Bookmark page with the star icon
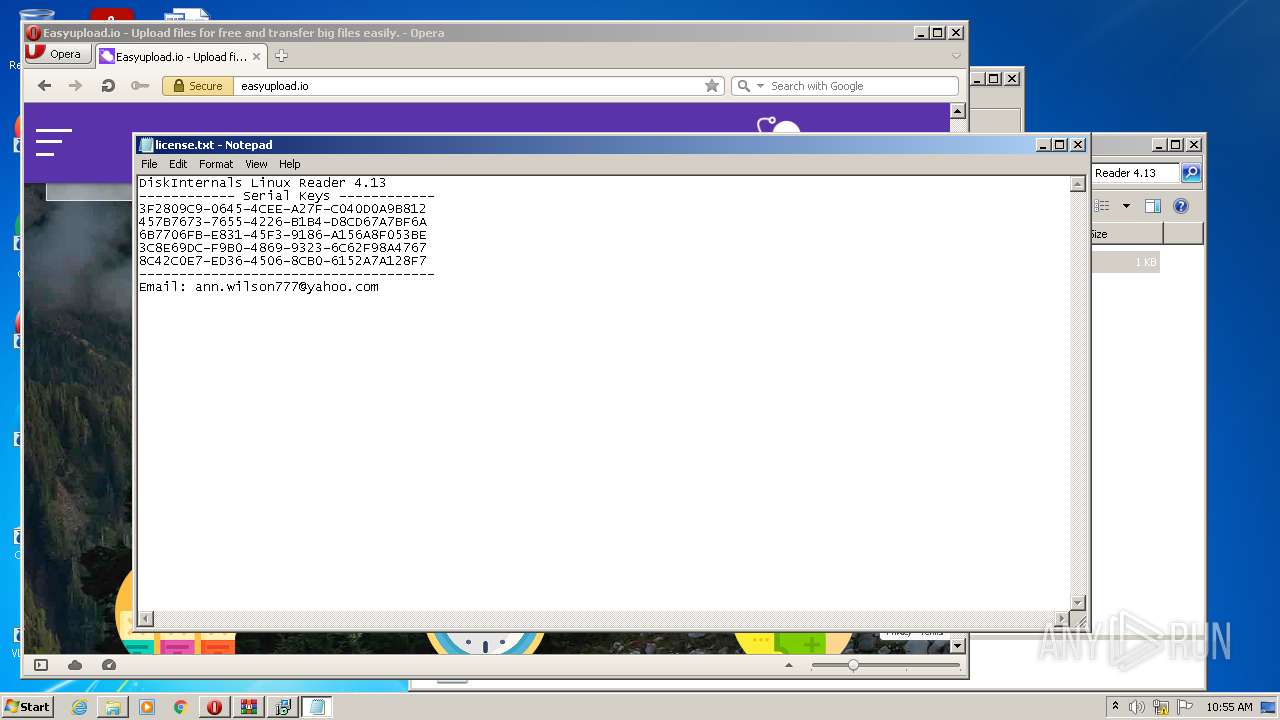Image resolution: width=1280 pixels, height=720 pixels. 712,86
